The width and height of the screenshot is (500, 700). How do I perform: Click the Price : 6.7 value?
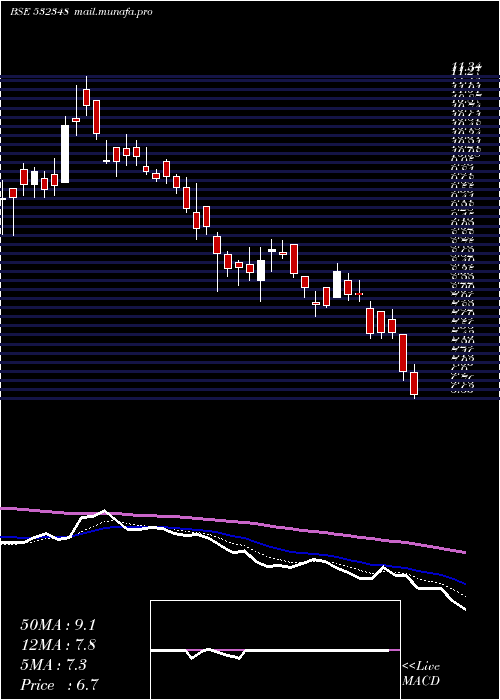point(60,685)
